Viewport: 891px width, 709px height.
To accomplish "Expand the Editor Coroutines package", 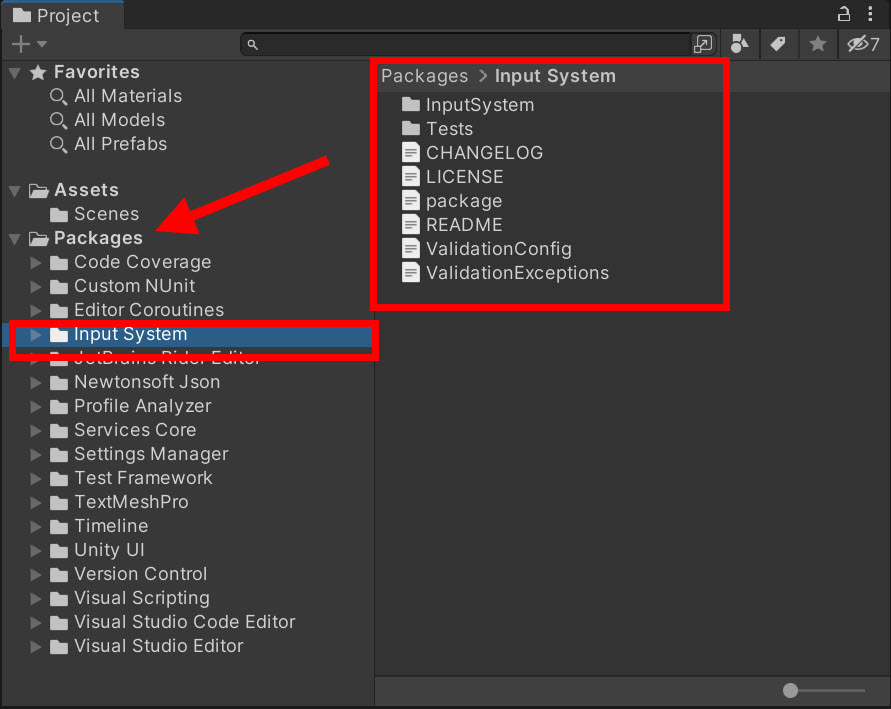I will pos(36,310).
